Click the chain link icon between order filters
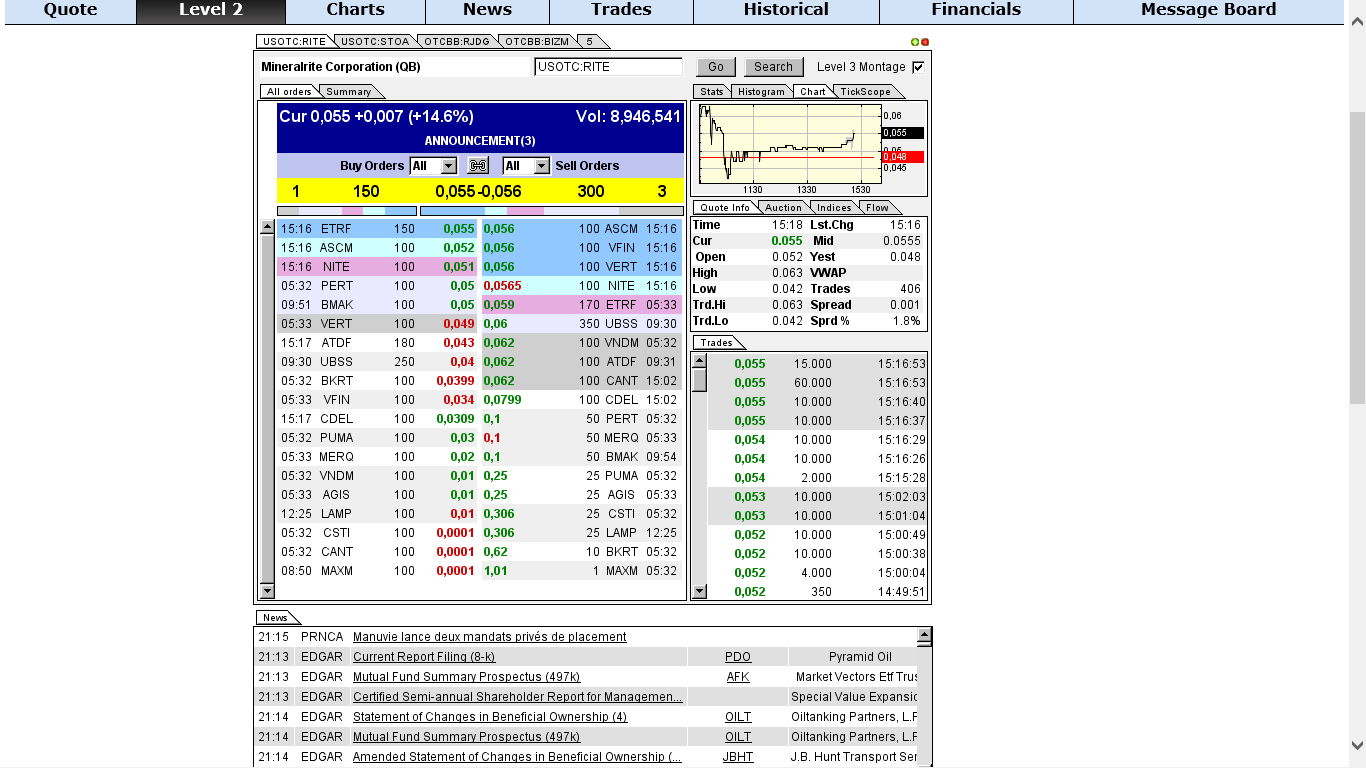1366x768 pixels. click(x=477, y=166)
